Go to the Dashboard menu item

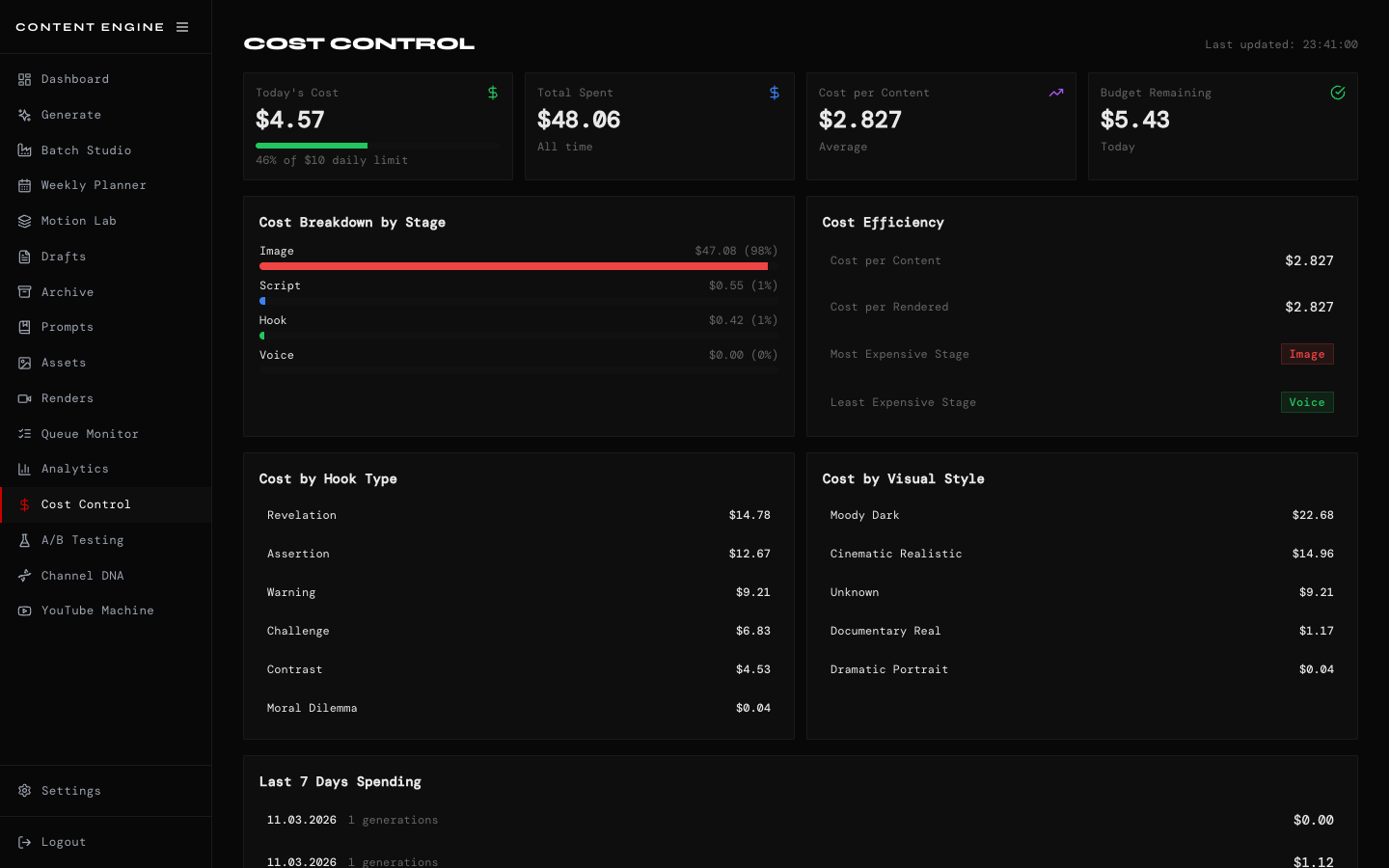click(76, 79)
